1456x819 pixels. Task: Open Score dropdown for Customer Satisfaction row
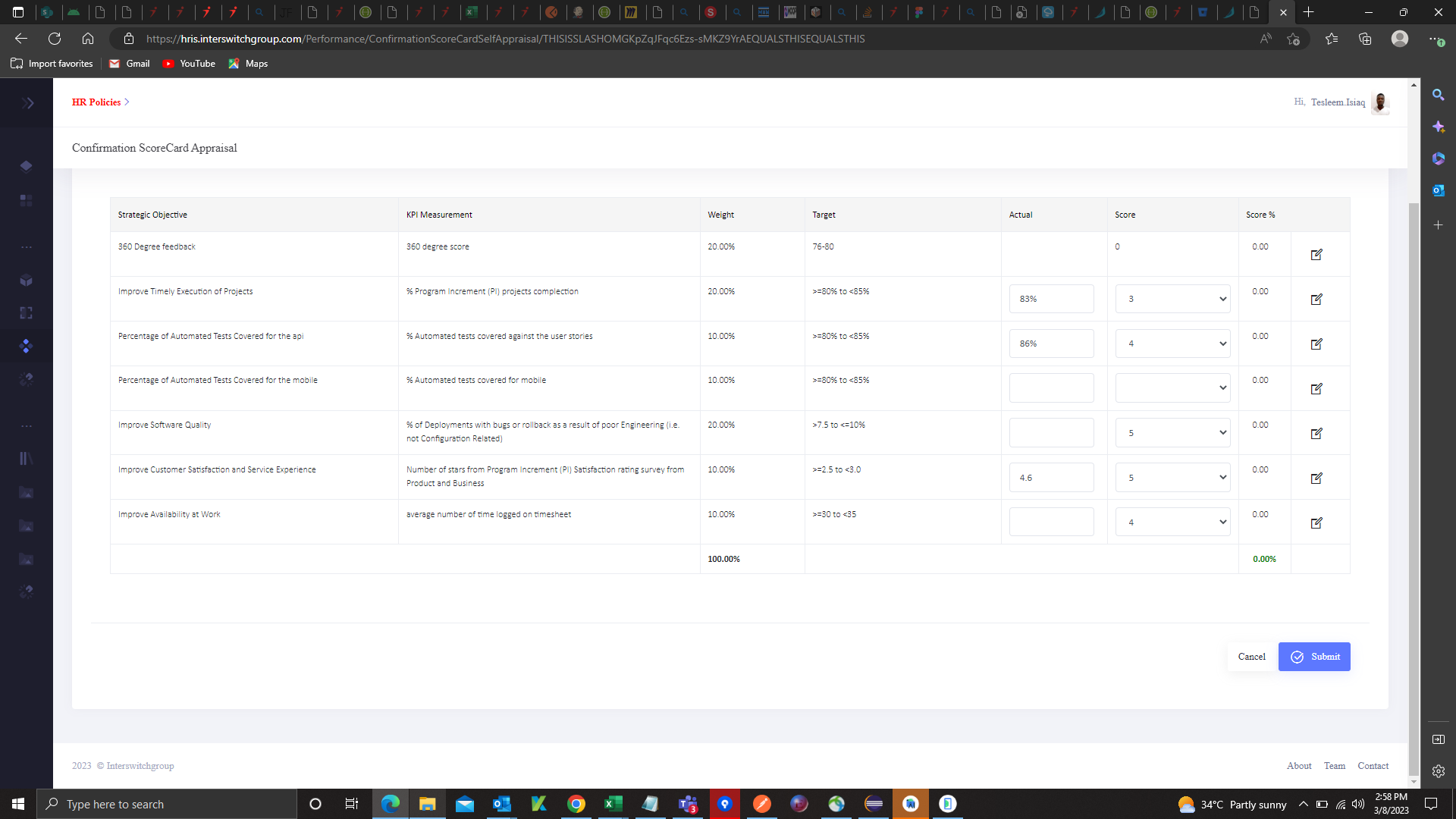[1172, 478]
